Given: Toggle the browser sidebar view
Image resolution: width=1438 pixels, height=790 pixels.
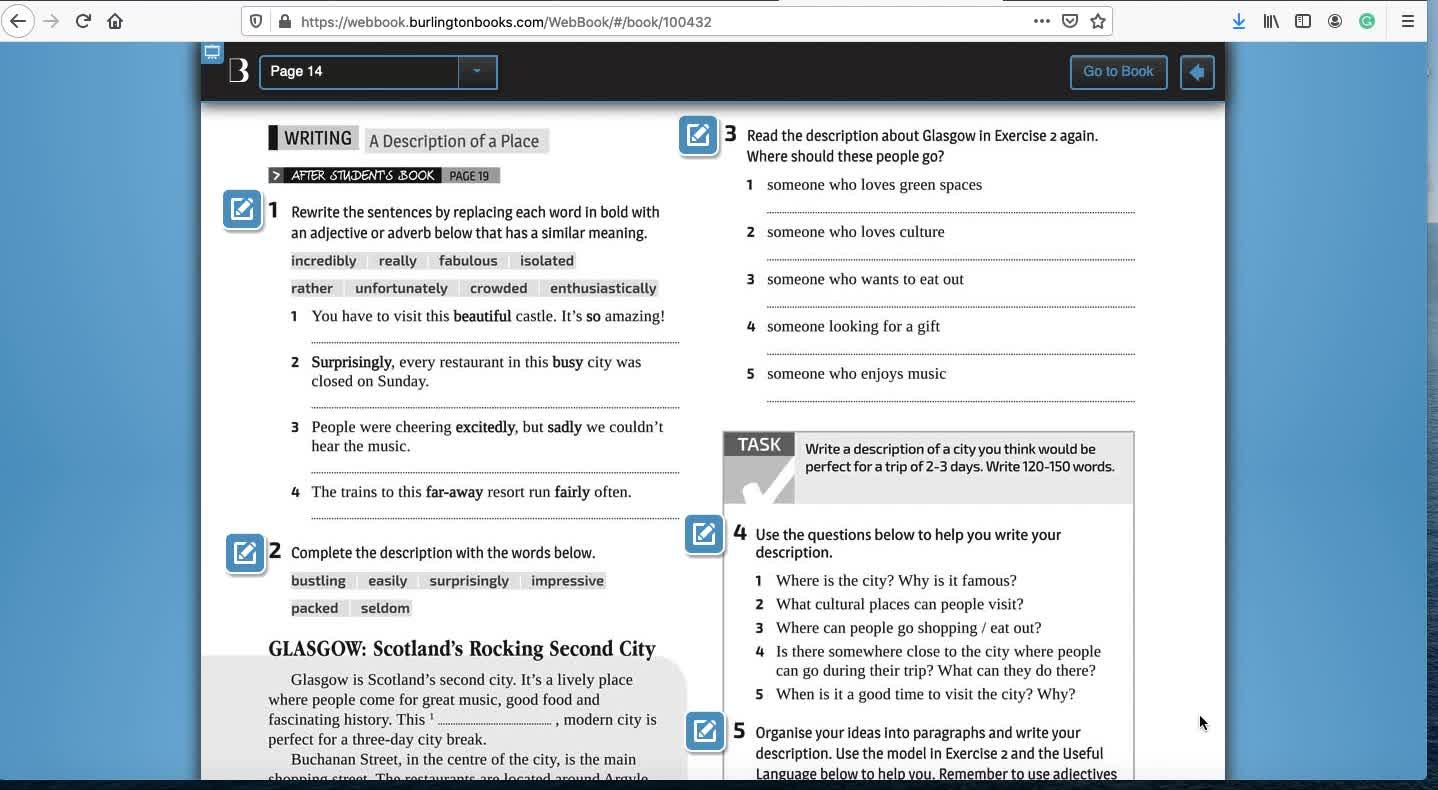Looking at the screenshot, I should (1303, 21).
